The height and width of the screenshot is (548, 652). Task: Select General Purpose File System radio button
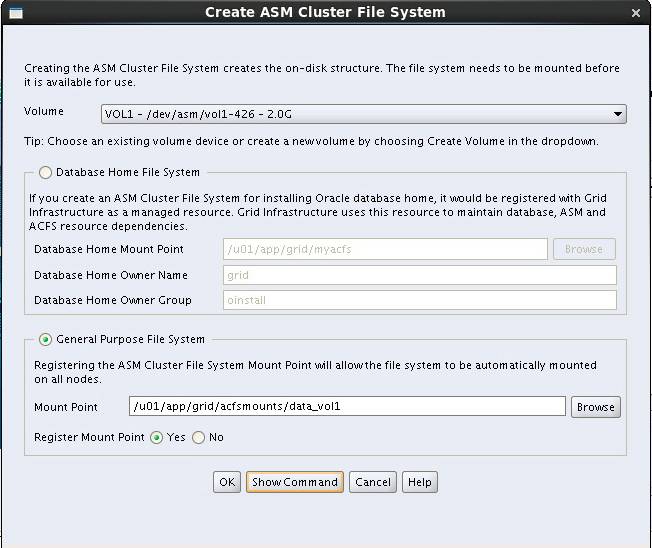[45, 339]
